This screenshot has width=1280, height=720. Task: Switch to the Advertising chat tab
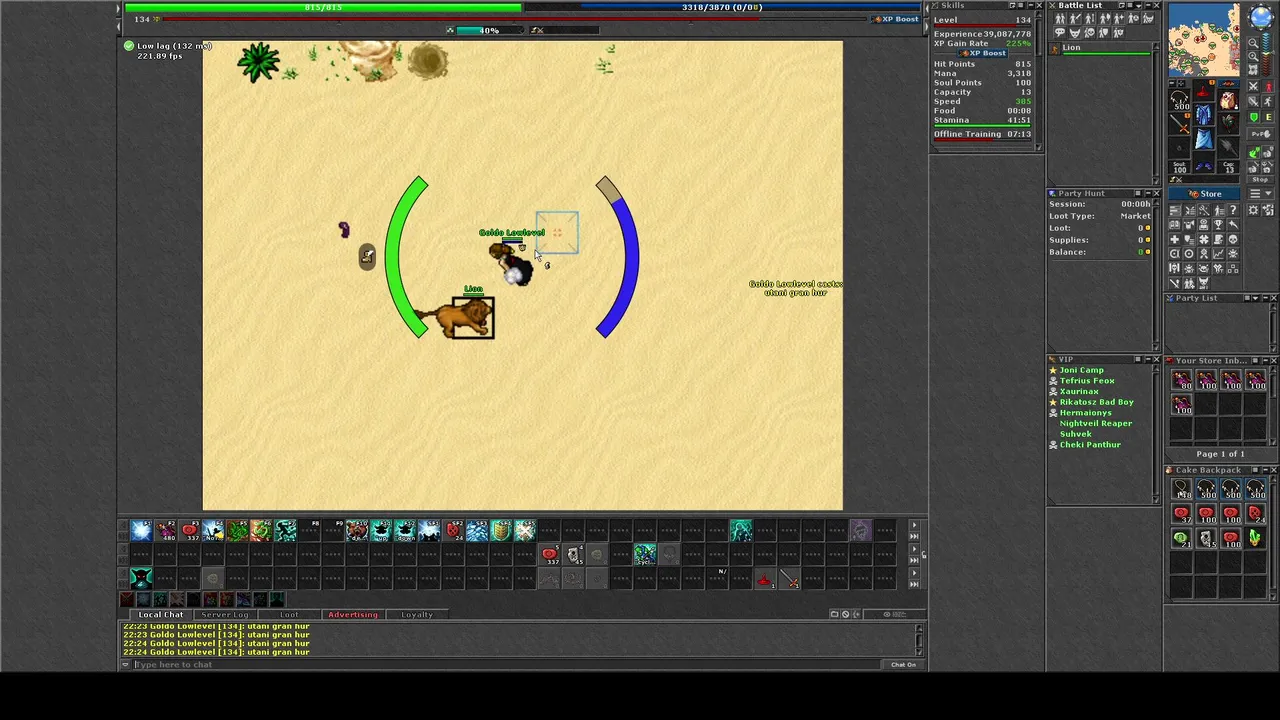click(x=353, y=614)
